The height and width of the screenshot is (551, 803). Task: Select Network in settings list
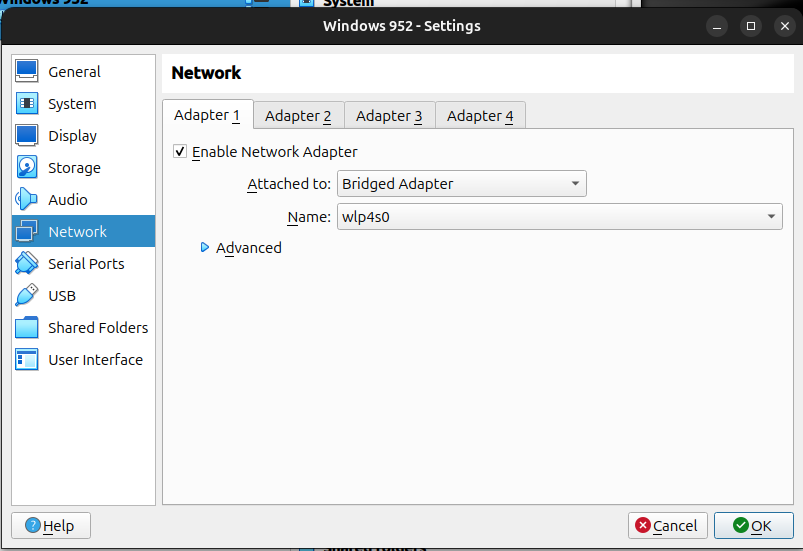tap(83, 231)
